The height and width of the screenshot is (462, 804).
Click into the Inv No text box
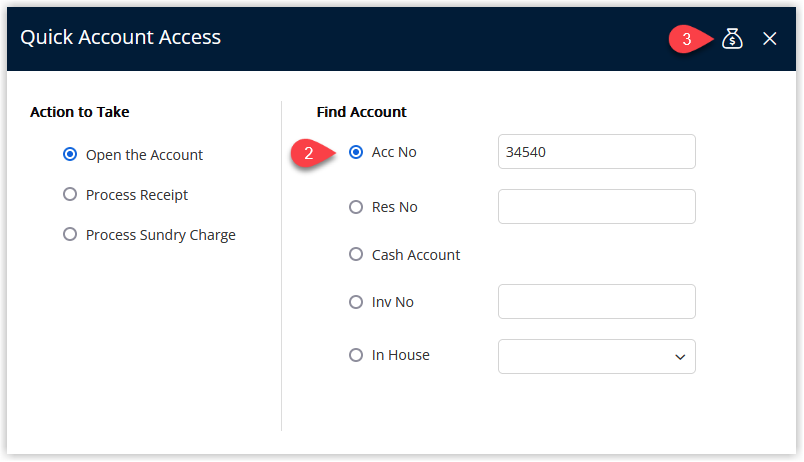point(596,302)
